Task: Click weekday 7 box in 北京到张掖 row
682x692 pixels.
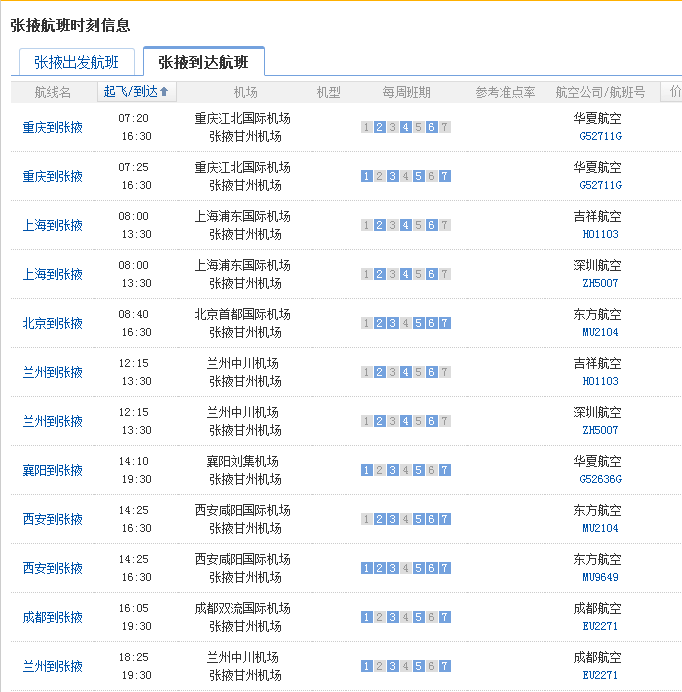Action: 445,323
